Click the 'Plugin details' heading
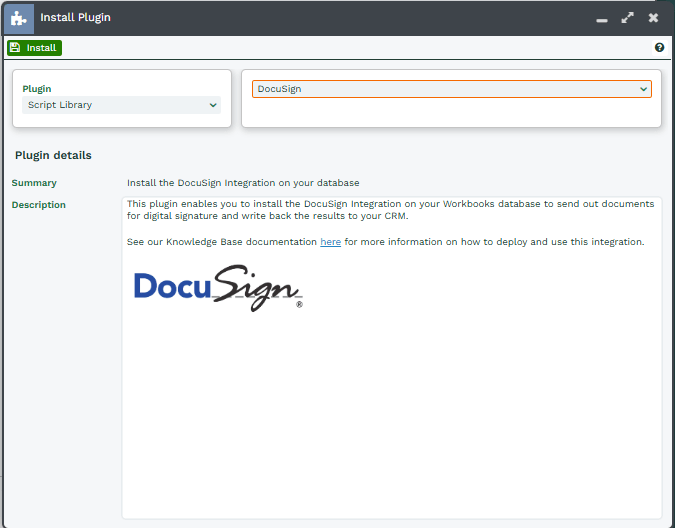The image size is (675, 528). pyautogui.click(x=53, y=155)
